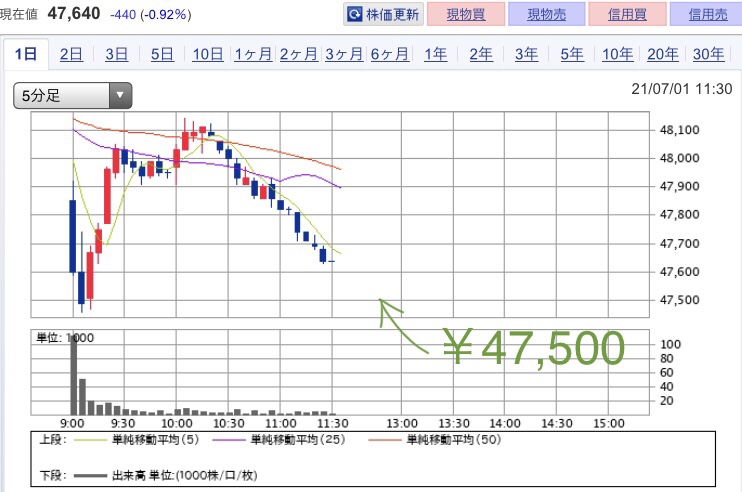
Task: Switch to the 3ヶ月 chart range
Action: tap(344, 54)
